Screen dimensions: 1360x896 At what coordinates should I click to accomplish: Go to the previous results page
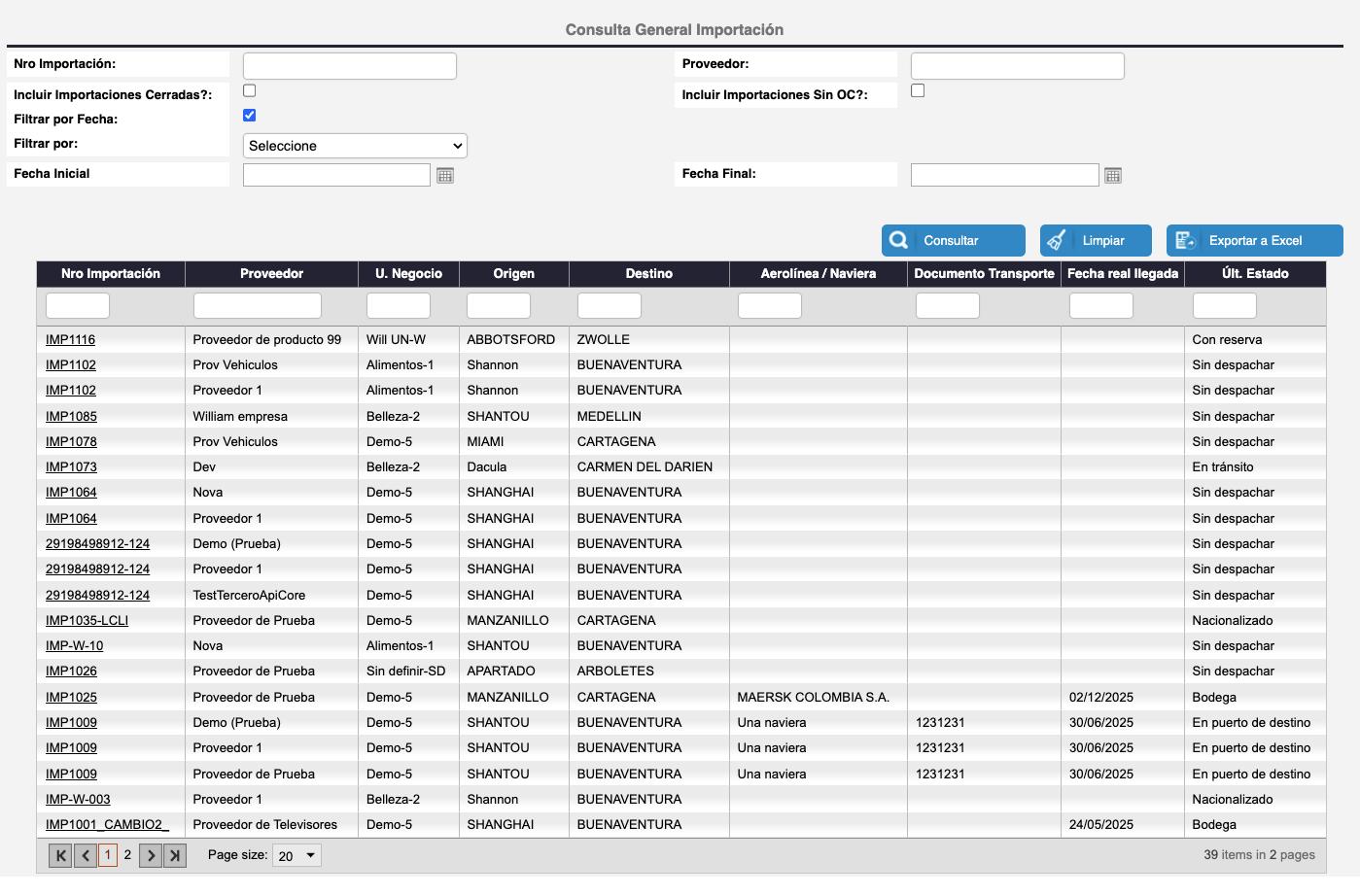(86, 855)
